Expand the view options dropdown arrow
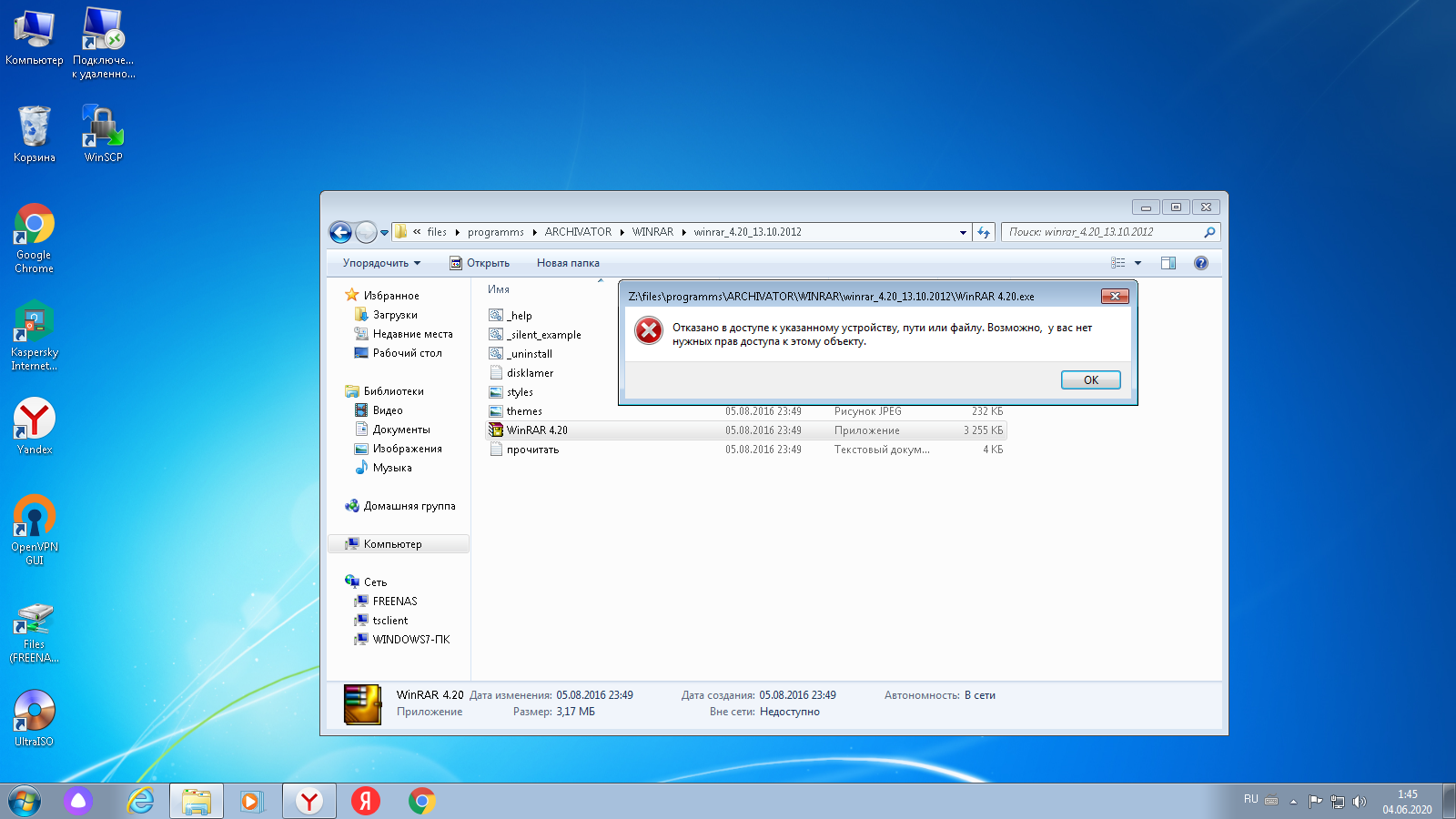 click(1137, 263)
